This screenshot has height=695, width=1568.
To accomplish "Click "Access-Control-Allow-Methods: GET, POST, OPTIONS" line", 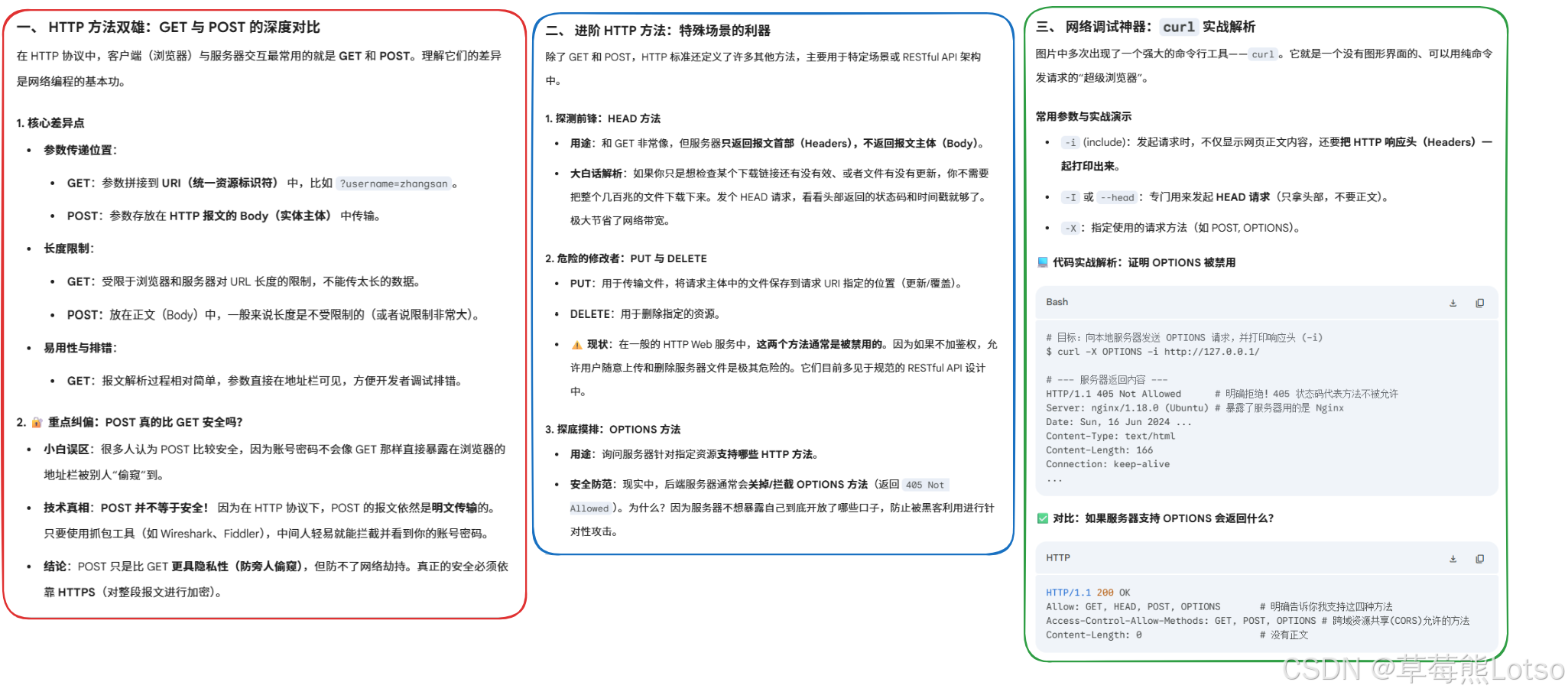I will [1181, 621].
